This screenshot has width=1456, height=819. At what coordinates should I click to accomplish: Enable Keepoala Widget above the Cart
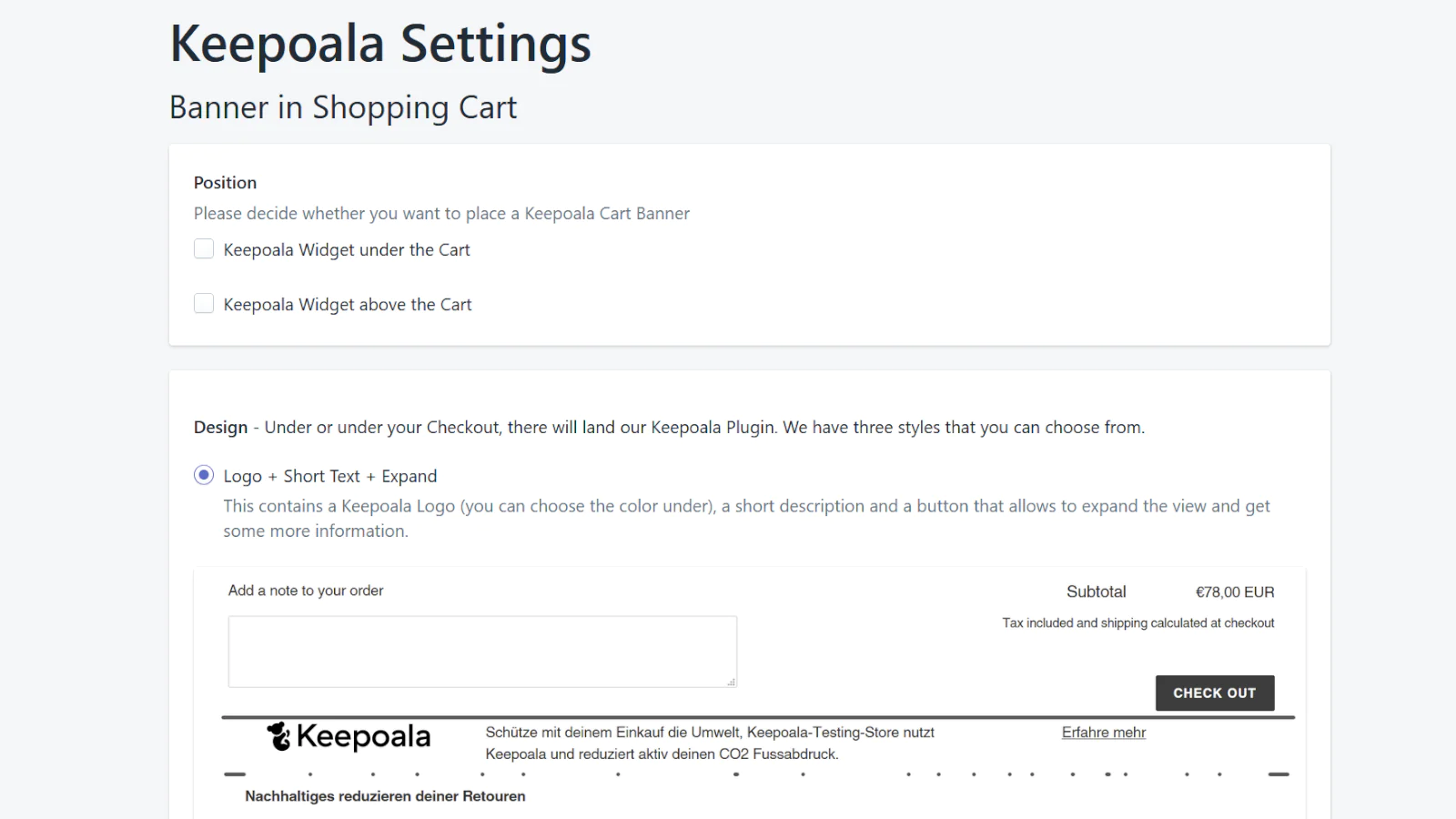[204, 302]
